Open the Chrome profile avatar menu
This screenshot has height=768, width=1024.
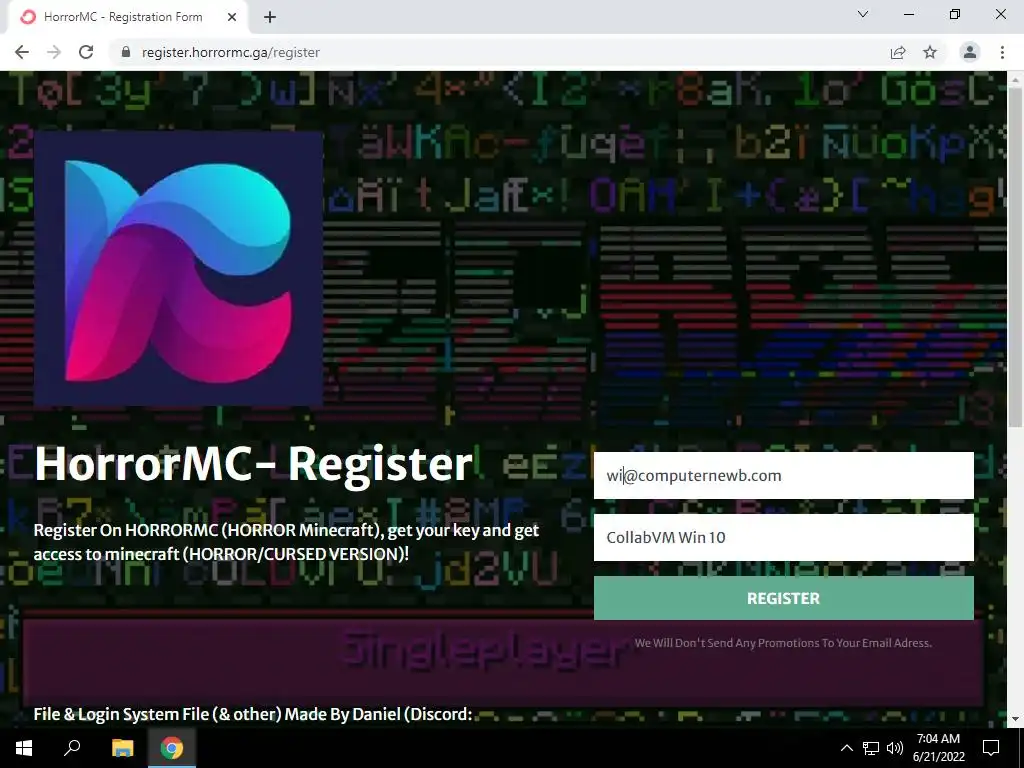point(970,52)
